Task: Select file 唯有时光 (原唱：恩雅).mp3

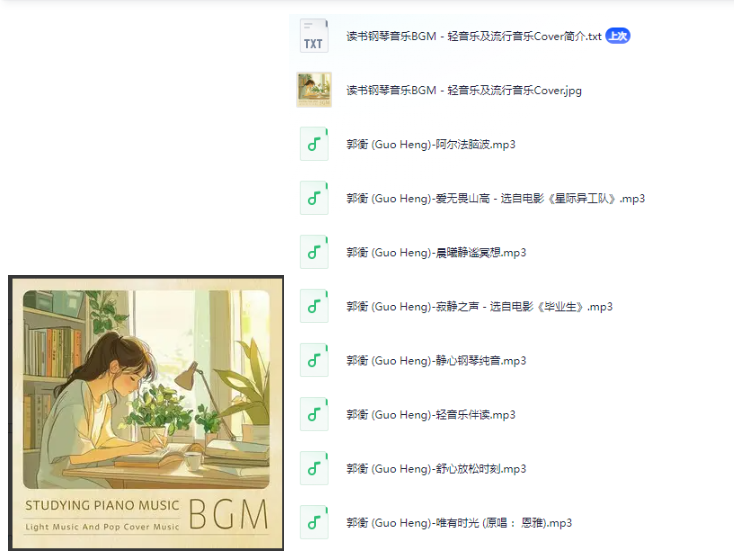Action: [x=459, y=523]
